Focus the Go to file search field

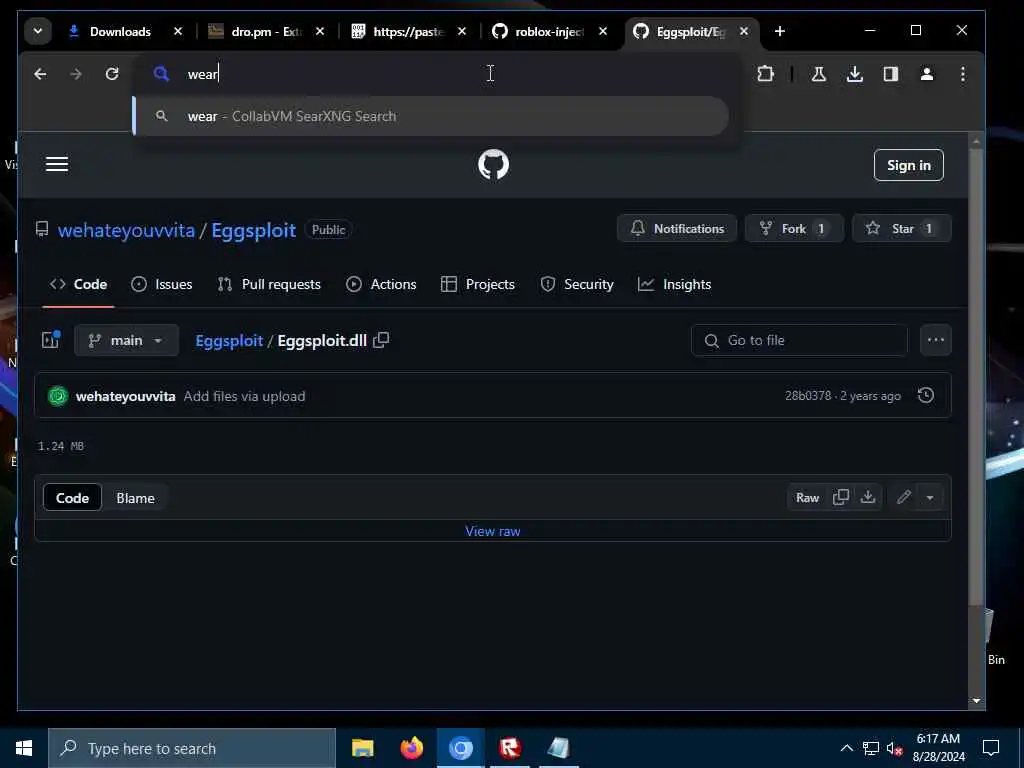(799, 340)
